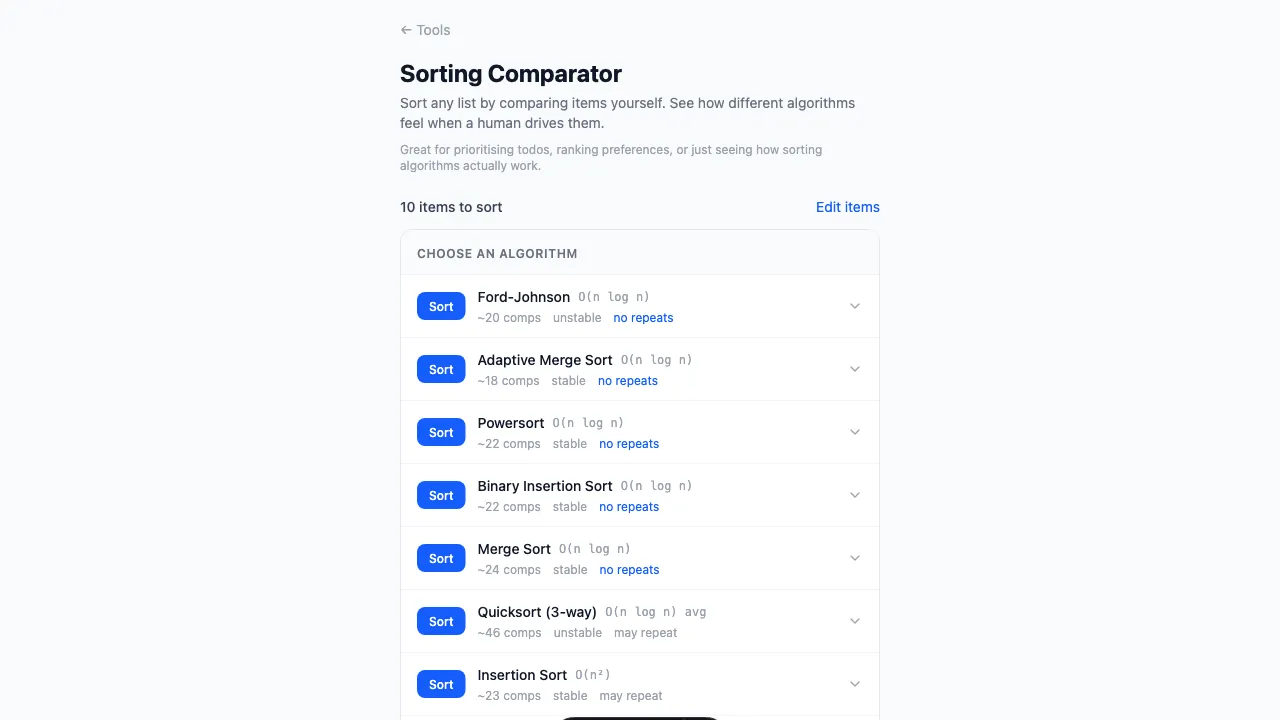Screen dimensions: 1280x720
Task: Expand Quicksort (3-way) details
Action: point(855,621)
